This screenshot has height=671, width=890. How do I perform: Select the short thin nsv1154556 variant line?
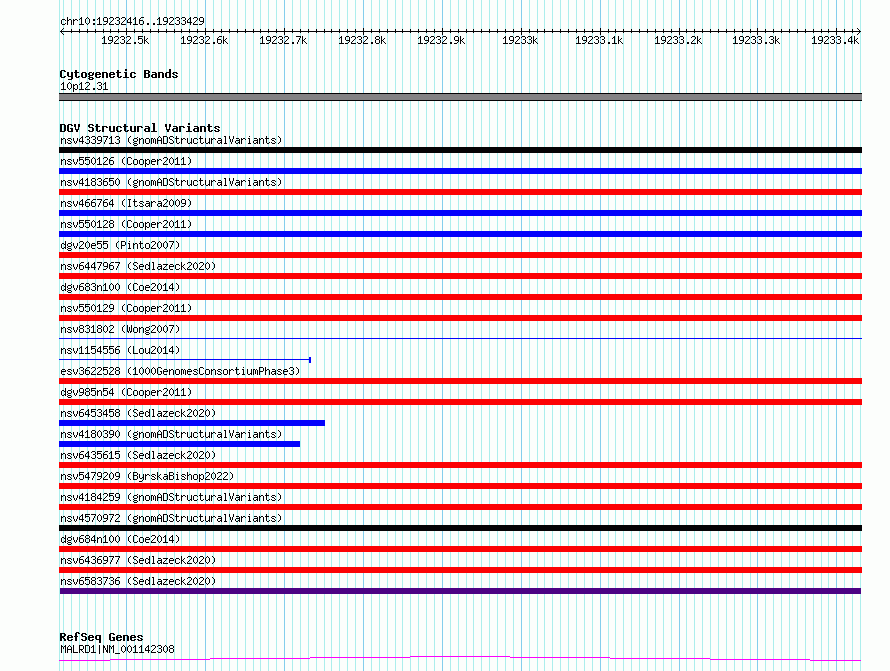click(185, 360)
